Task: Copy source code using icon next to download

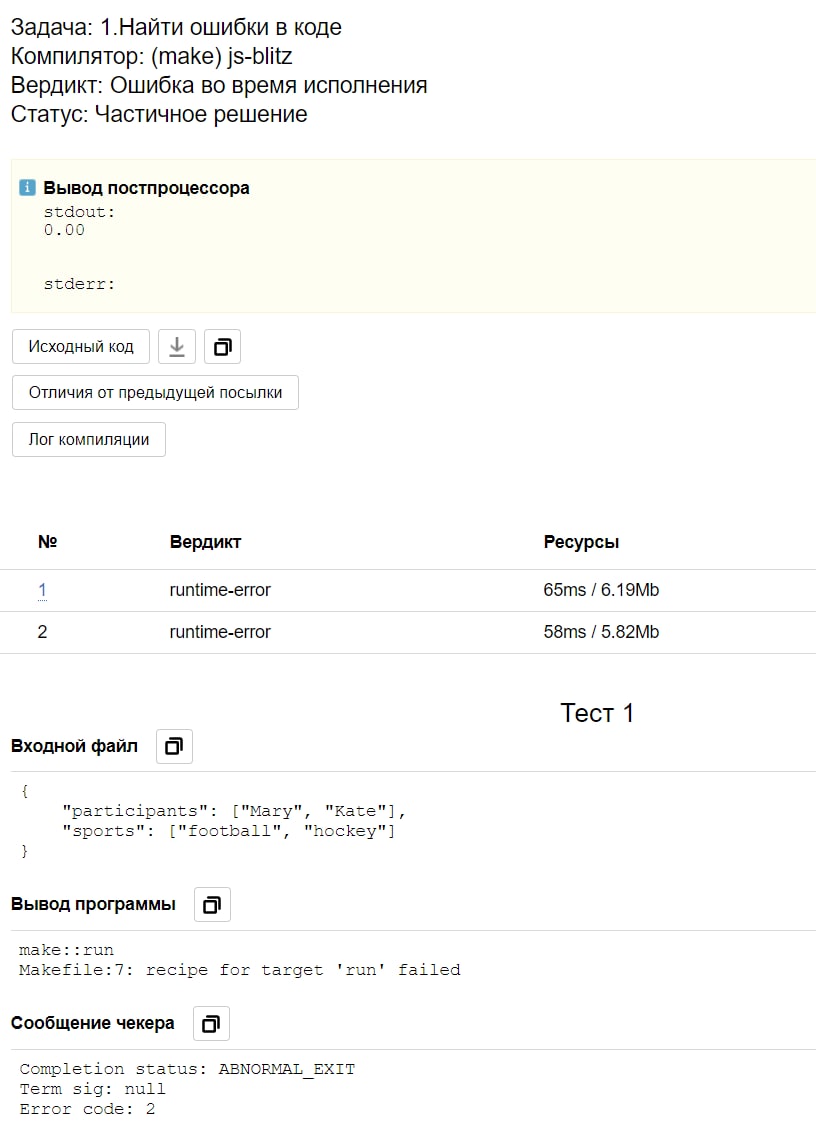Action: tap(223, 347)
